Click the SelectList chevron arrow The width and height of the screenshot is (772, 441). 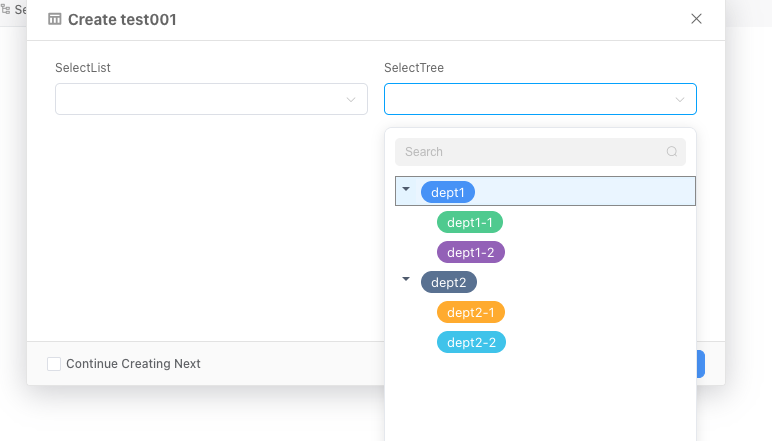351,99
